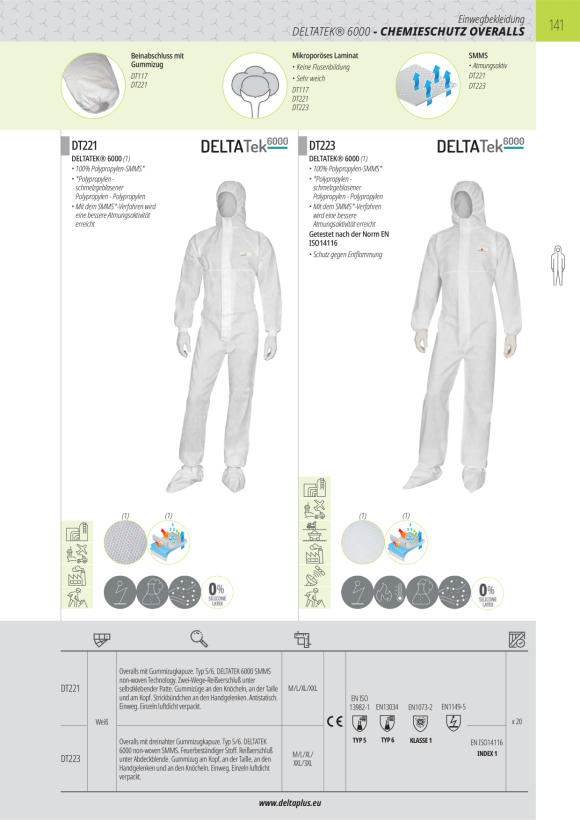Click the magnifying glass description column icon
The height and width of the screenshot is (820, 580).
point(199,639)
